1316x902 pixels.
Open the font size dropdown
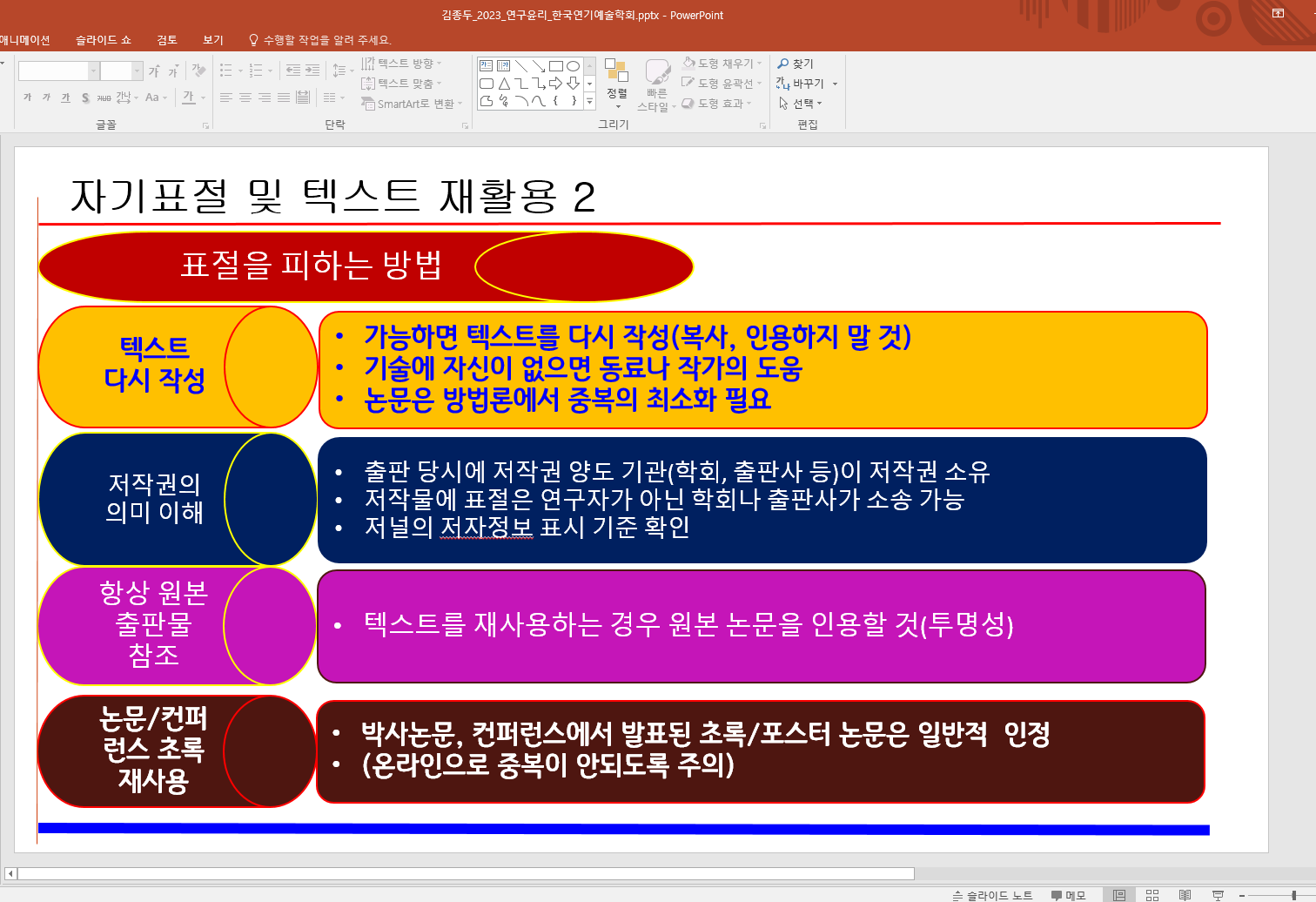[137, 71]
